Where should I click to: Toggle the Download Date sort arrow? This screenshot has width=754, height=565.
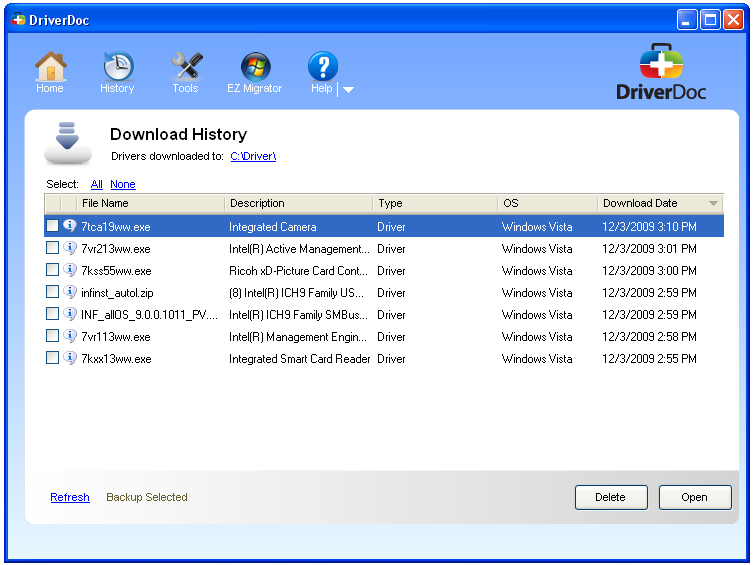(x=714, y=204)
